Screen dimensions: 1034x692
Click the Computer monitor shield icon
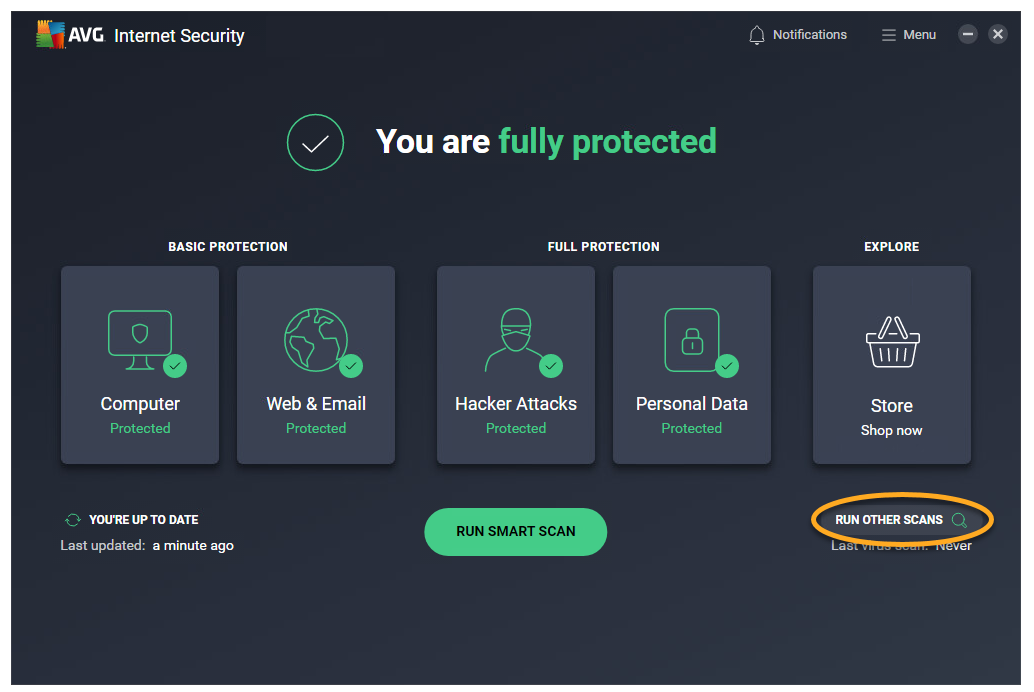139,335
